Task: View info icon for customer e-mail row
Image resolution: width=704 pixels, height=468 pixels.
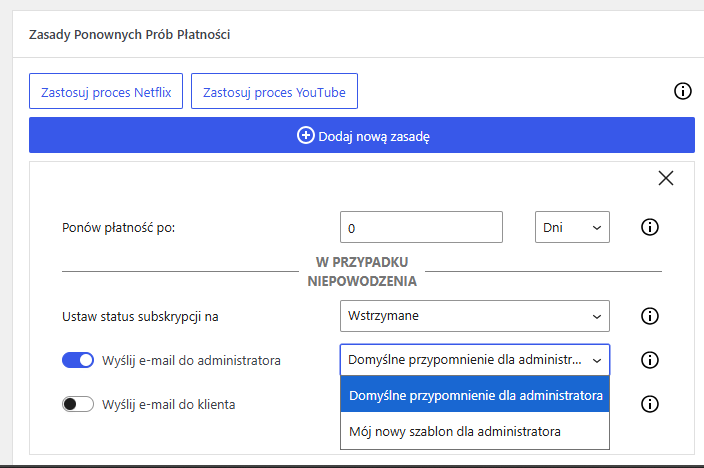Action: pos(650,404)
